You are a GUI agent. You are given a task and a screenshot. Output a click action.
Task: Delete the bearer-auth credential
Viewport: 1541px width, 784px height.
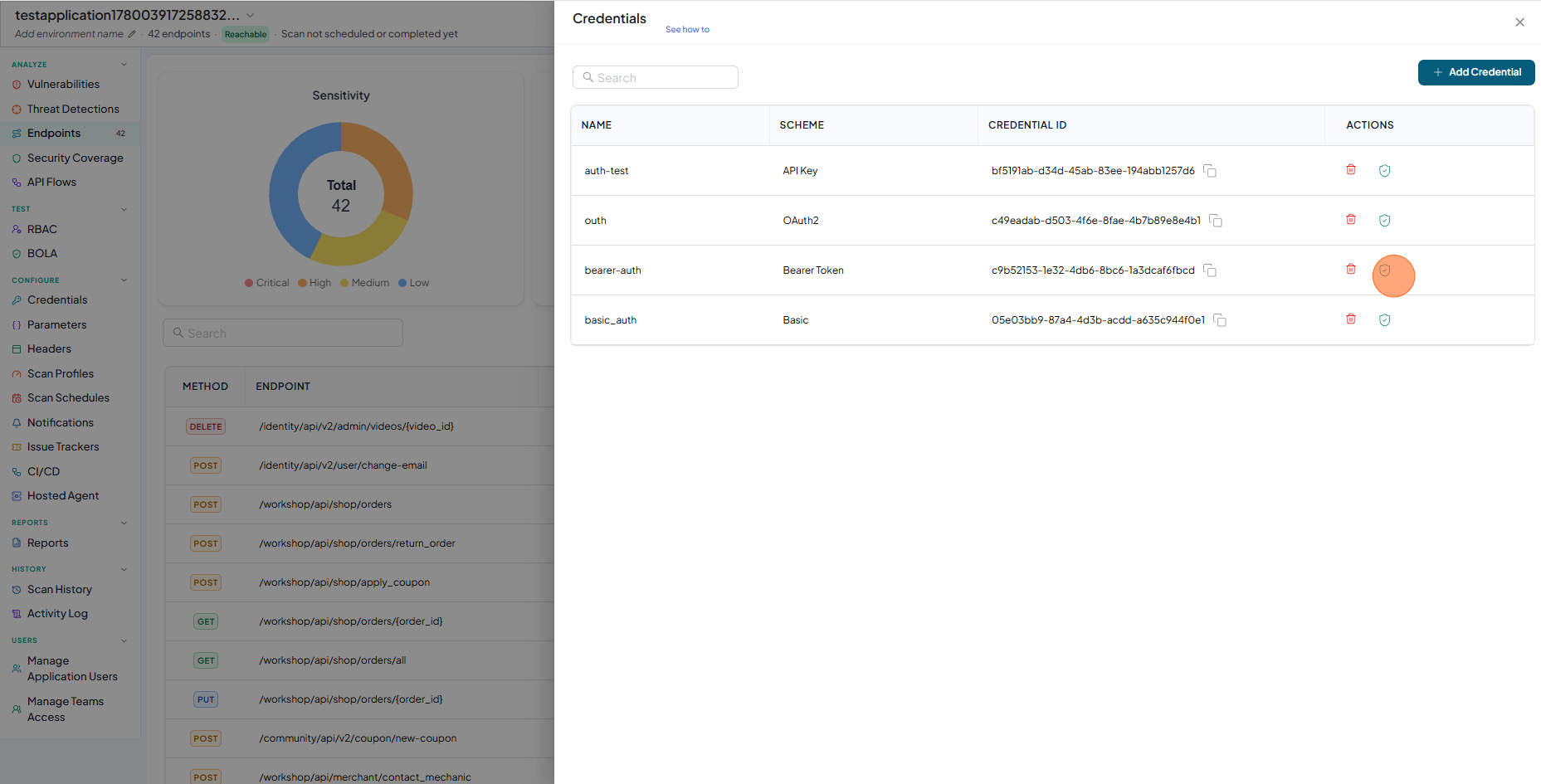pos(1351,270)
